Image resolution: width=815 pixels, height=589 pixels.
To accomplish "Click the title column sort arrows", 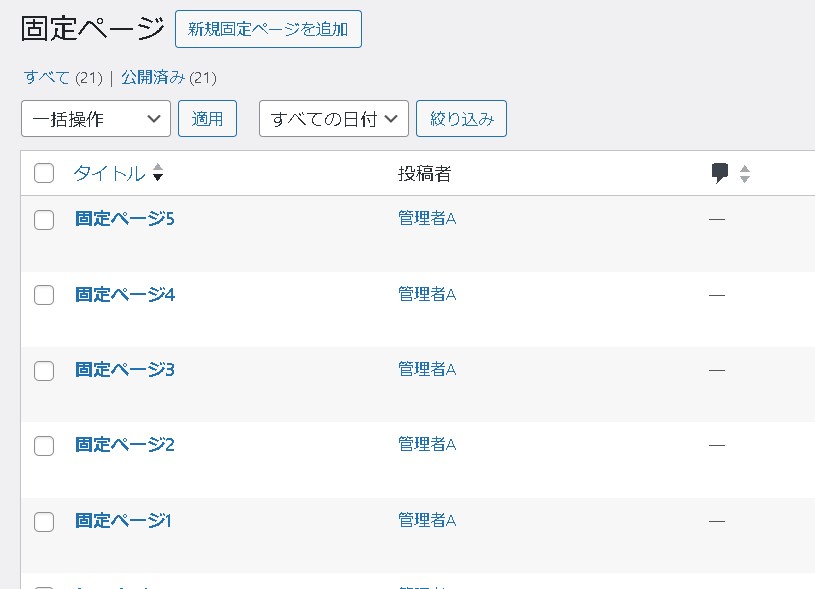I will pyautogui.click(x=158, y=174).
